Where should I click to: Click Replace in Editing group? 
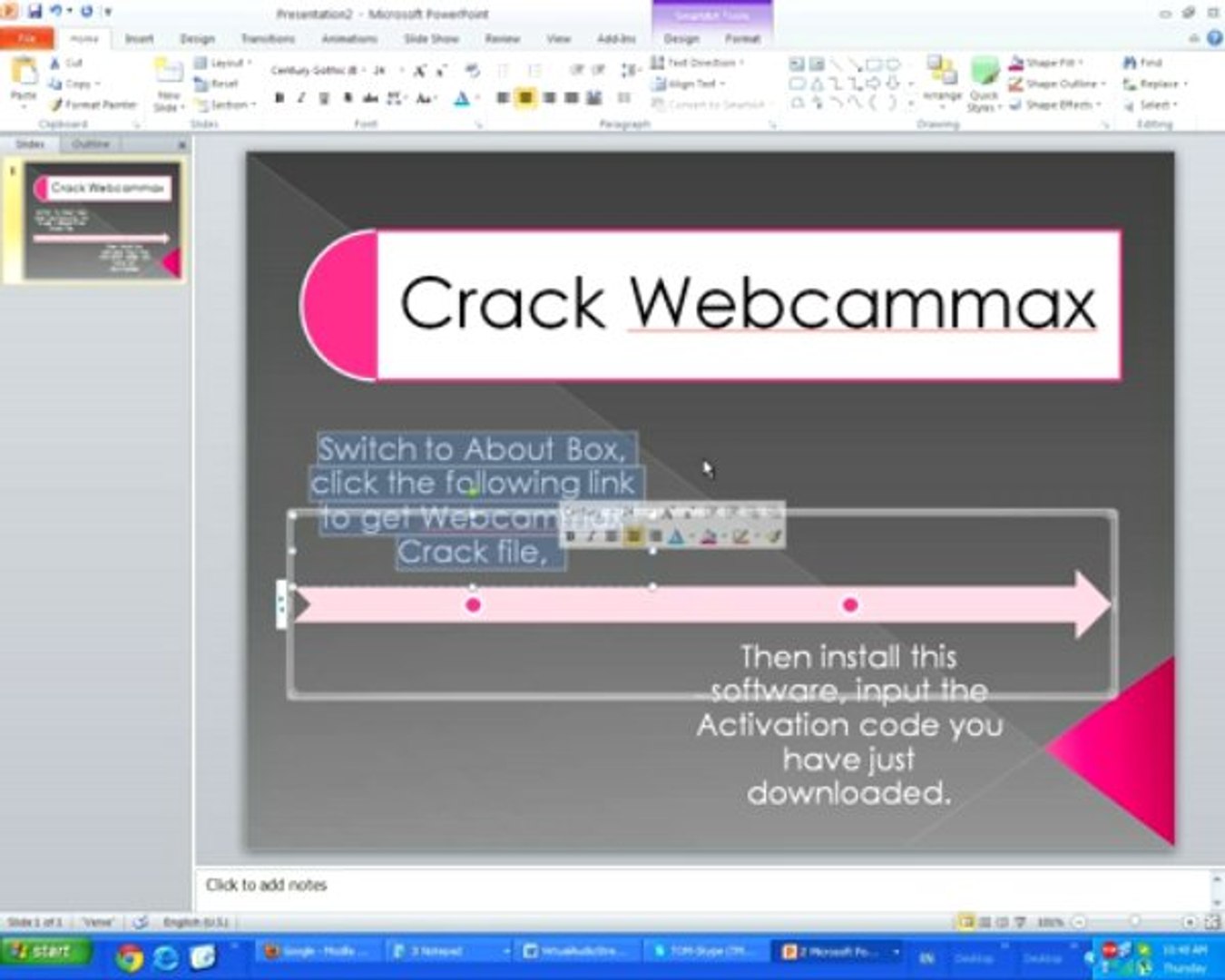point(1154,83)
